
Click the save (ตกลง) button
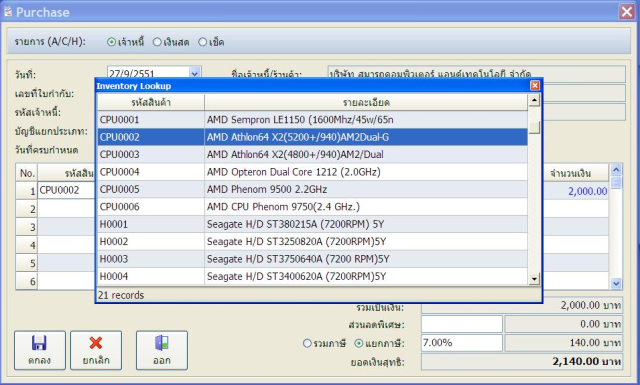tap(40, 350)
